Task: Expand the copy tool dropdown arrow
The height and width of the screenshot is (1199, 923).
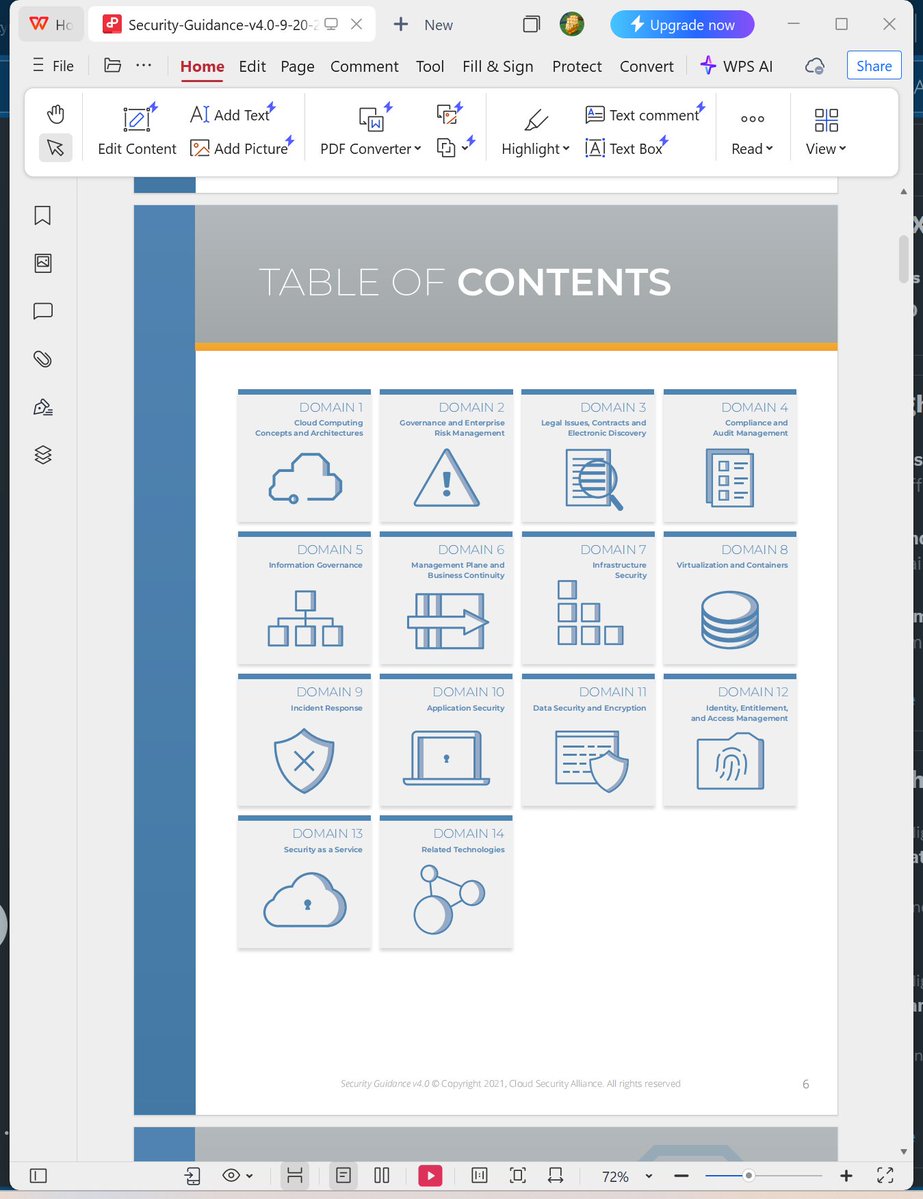Action: coord(465,148)
